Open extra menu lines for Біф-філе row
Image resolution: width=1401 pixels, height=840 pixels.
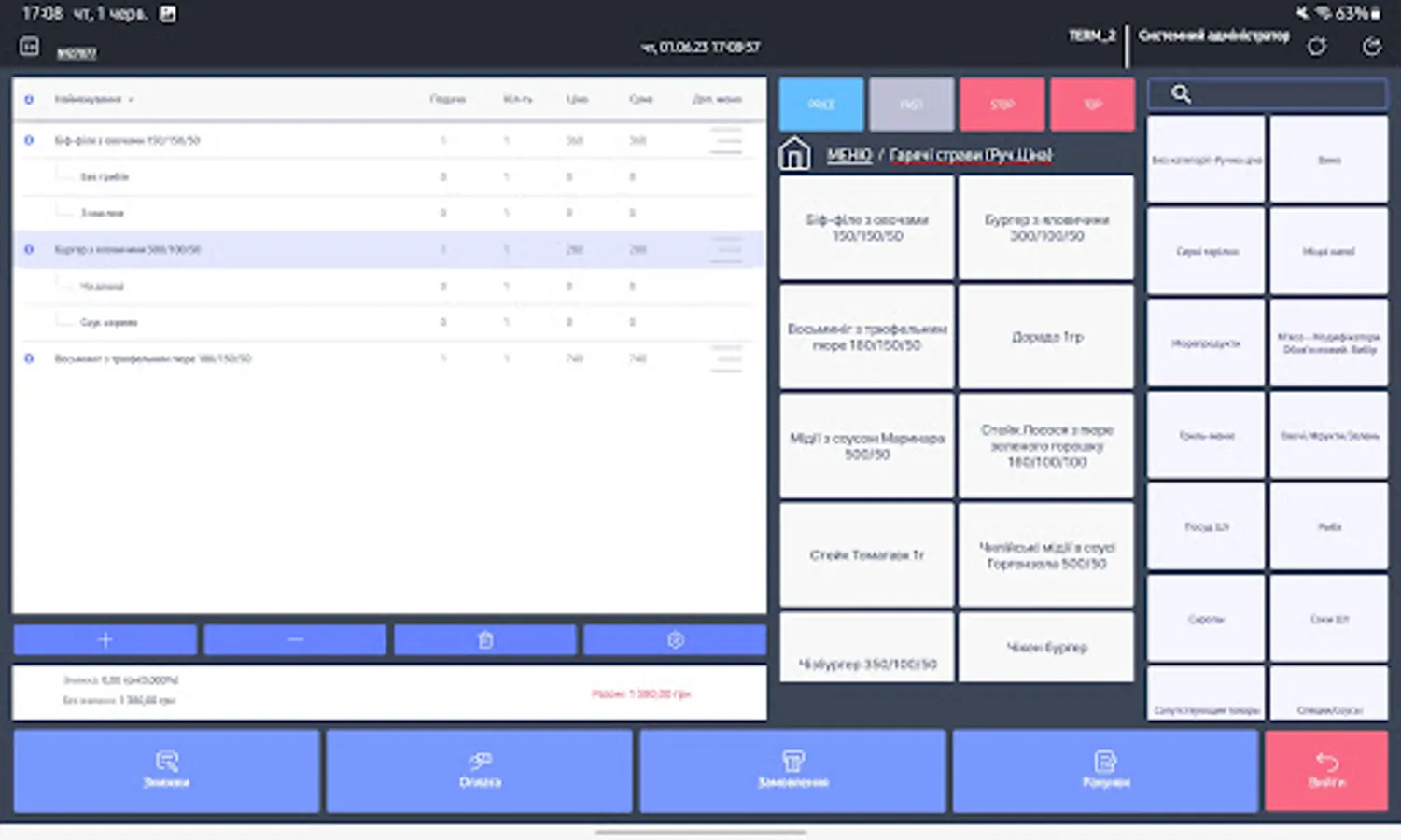pos(726,140)
